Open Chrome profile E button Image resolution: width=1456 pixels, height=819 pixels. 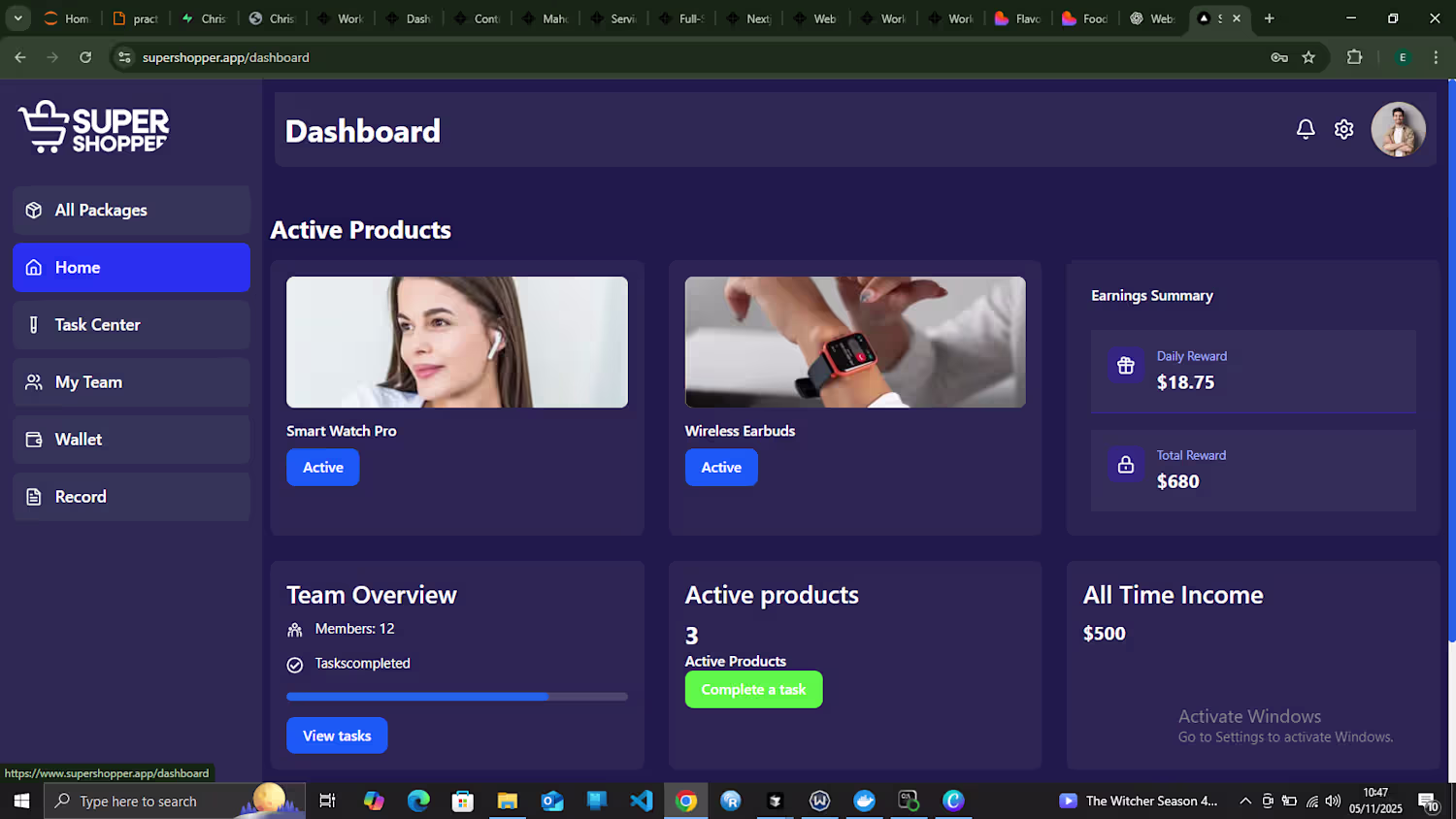1403,57
